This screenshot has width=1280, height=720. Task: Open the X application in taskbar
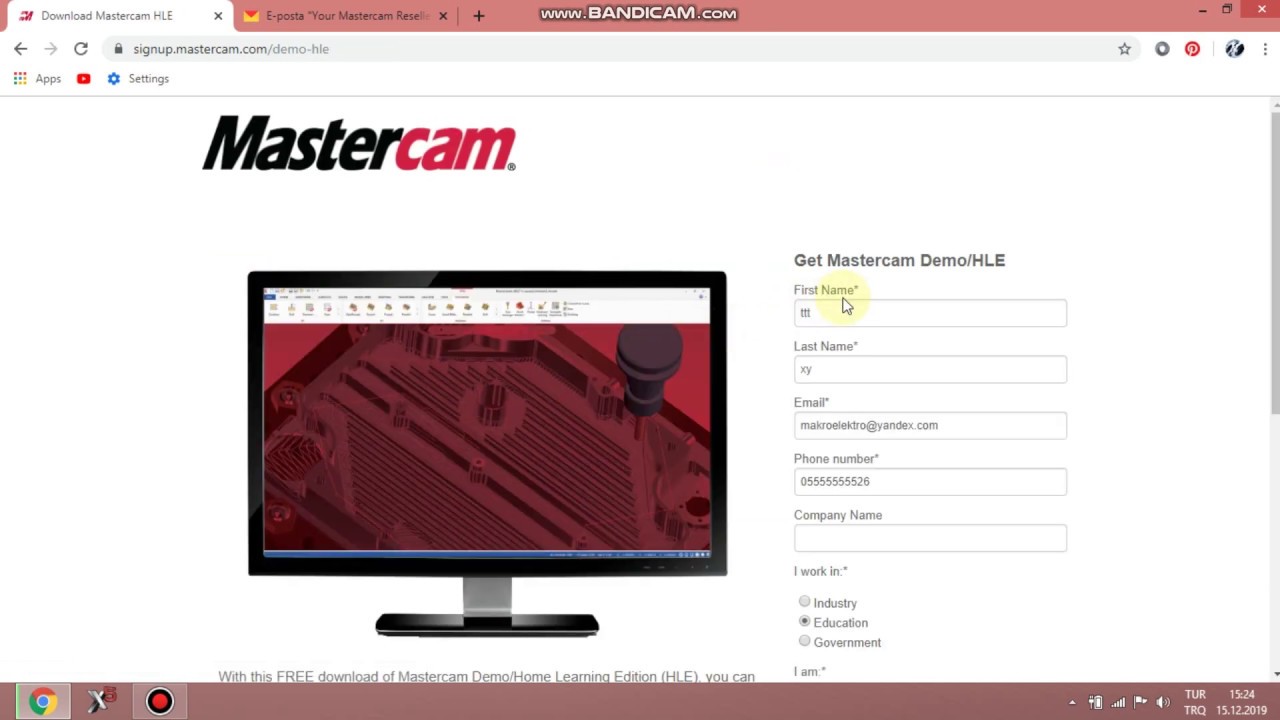[100, 701]
